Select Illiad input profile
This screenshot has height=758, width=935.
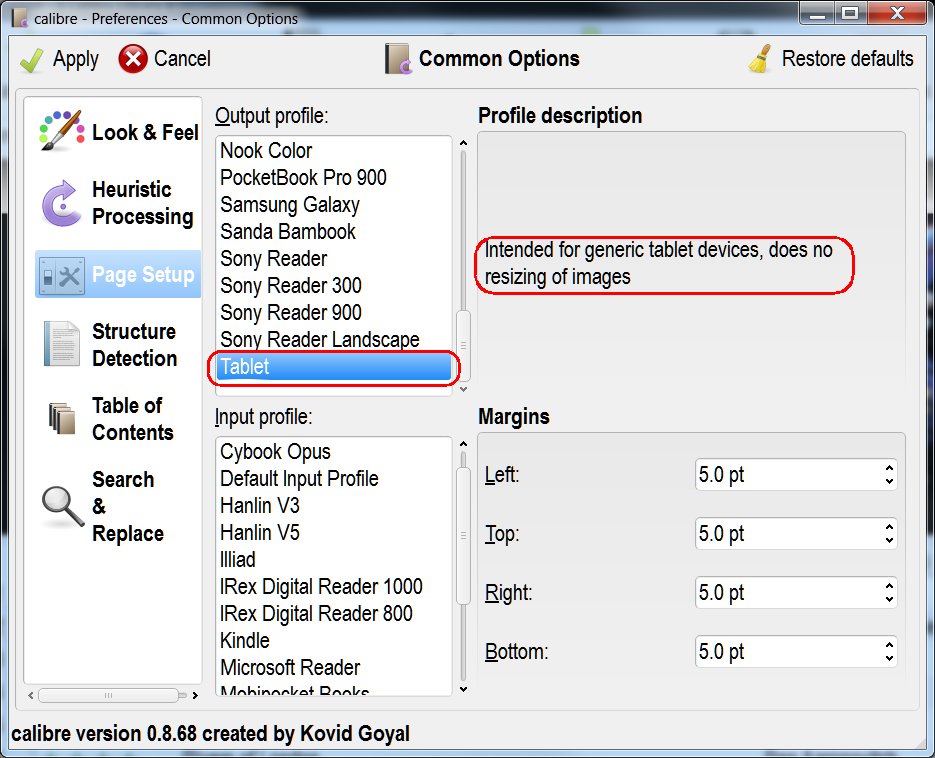[x=334, y=559]
